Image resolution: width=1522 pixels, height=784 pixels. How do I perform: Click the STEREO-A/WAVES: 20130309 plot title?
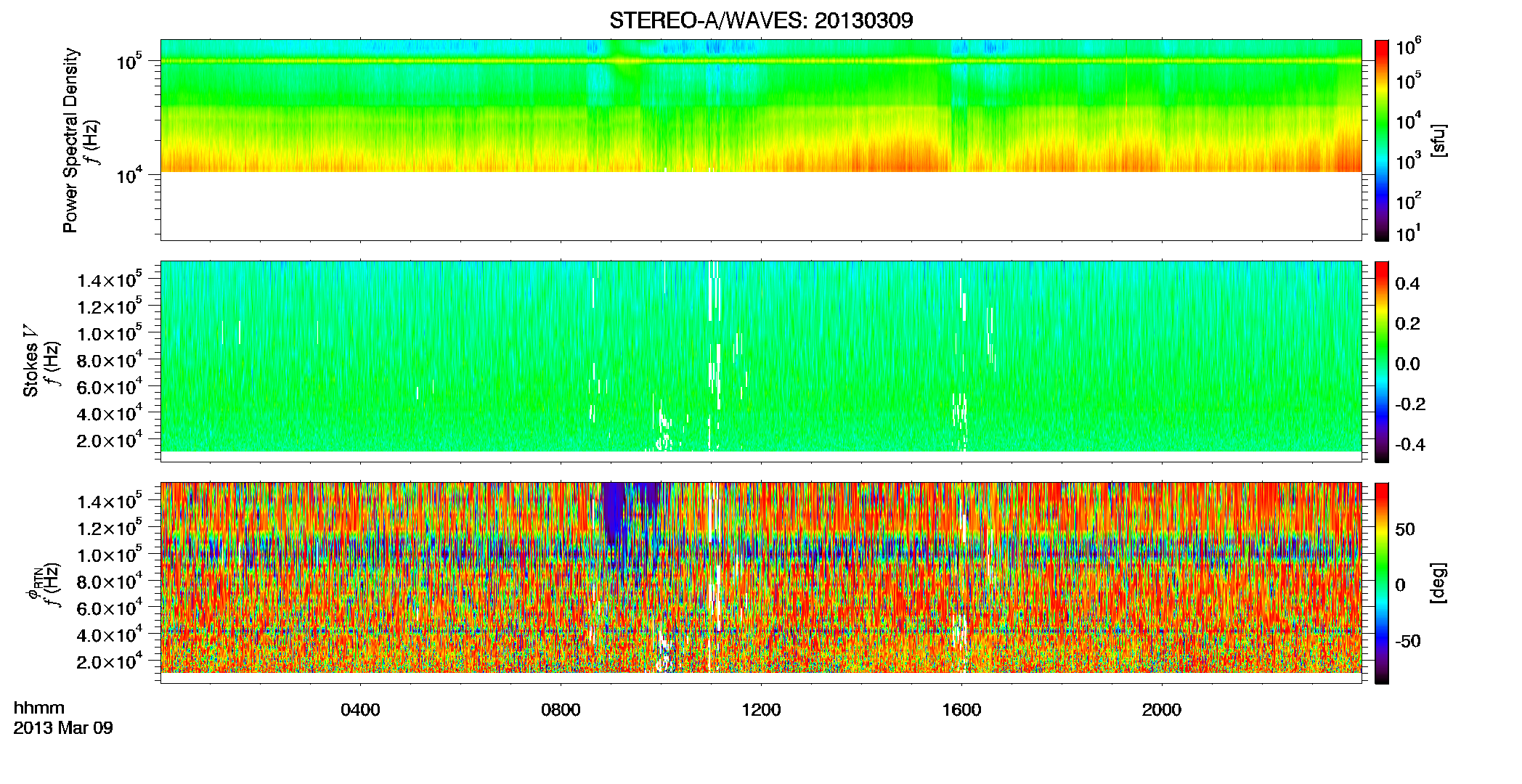(761, 20)
